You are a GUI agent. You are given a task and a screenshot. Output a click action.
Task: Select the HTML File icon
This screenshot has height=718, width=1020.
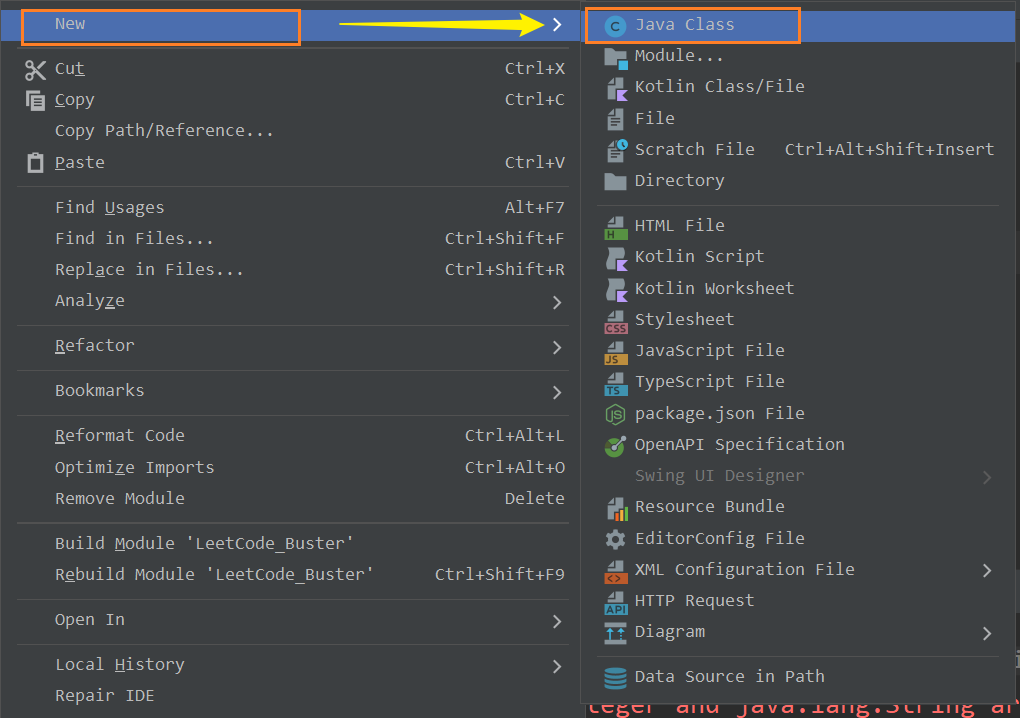pyautogui.click(x=614, y=224)
